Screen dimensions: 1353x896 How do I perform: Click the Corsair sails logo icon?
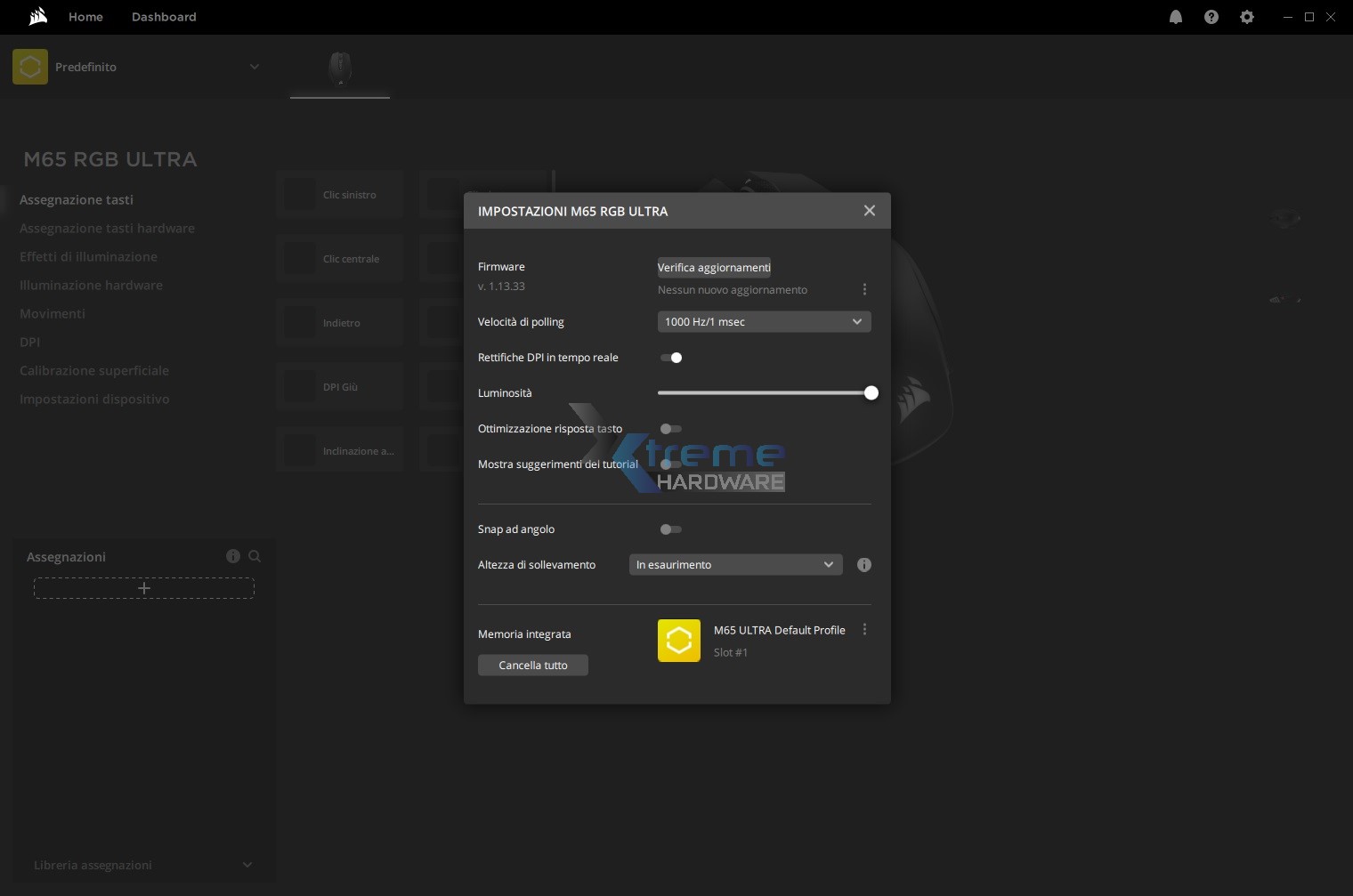tap(37, 16)
